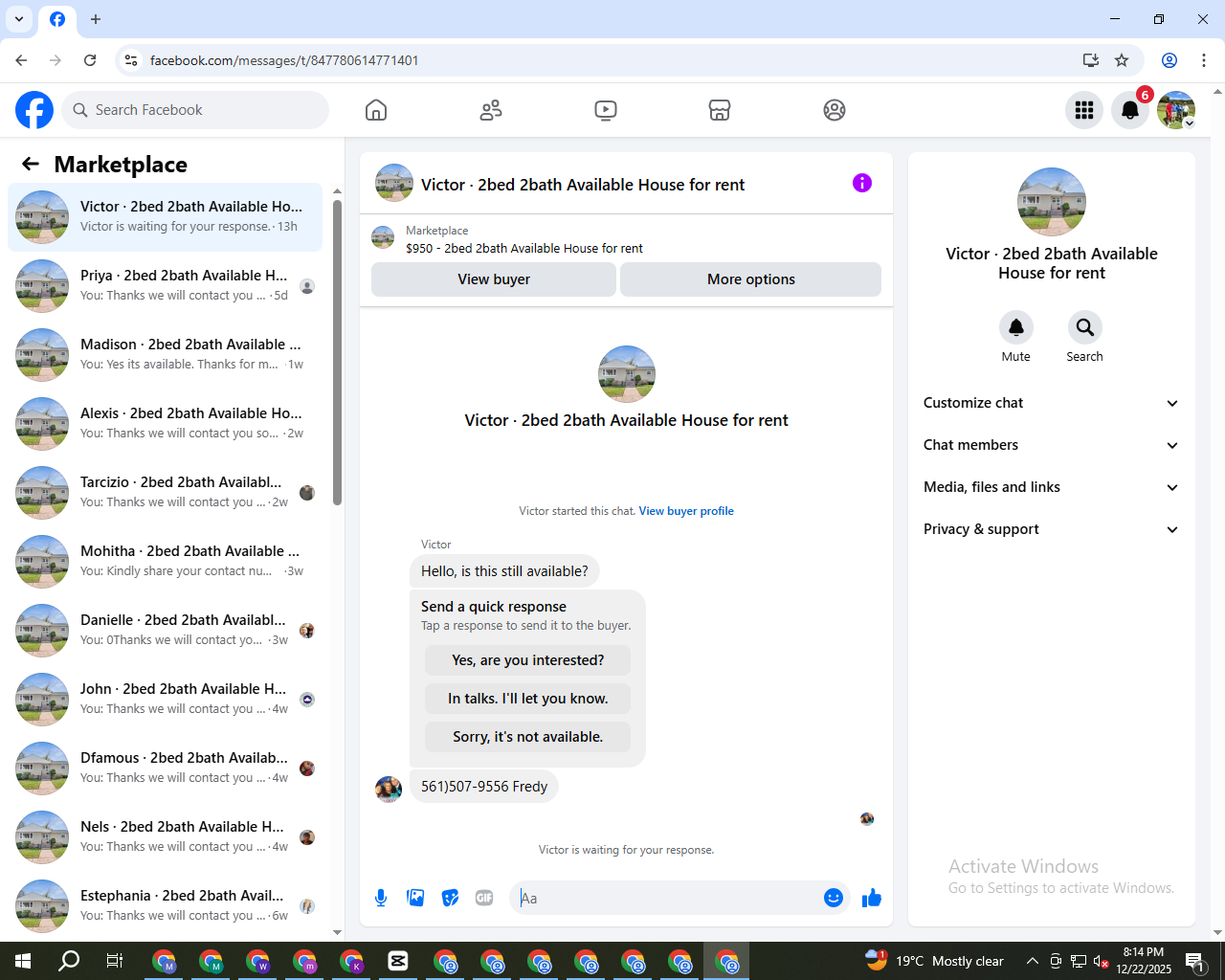
Task: Open the emoji picker in message box
Action: pyautogui.click(x=834, y=898)
